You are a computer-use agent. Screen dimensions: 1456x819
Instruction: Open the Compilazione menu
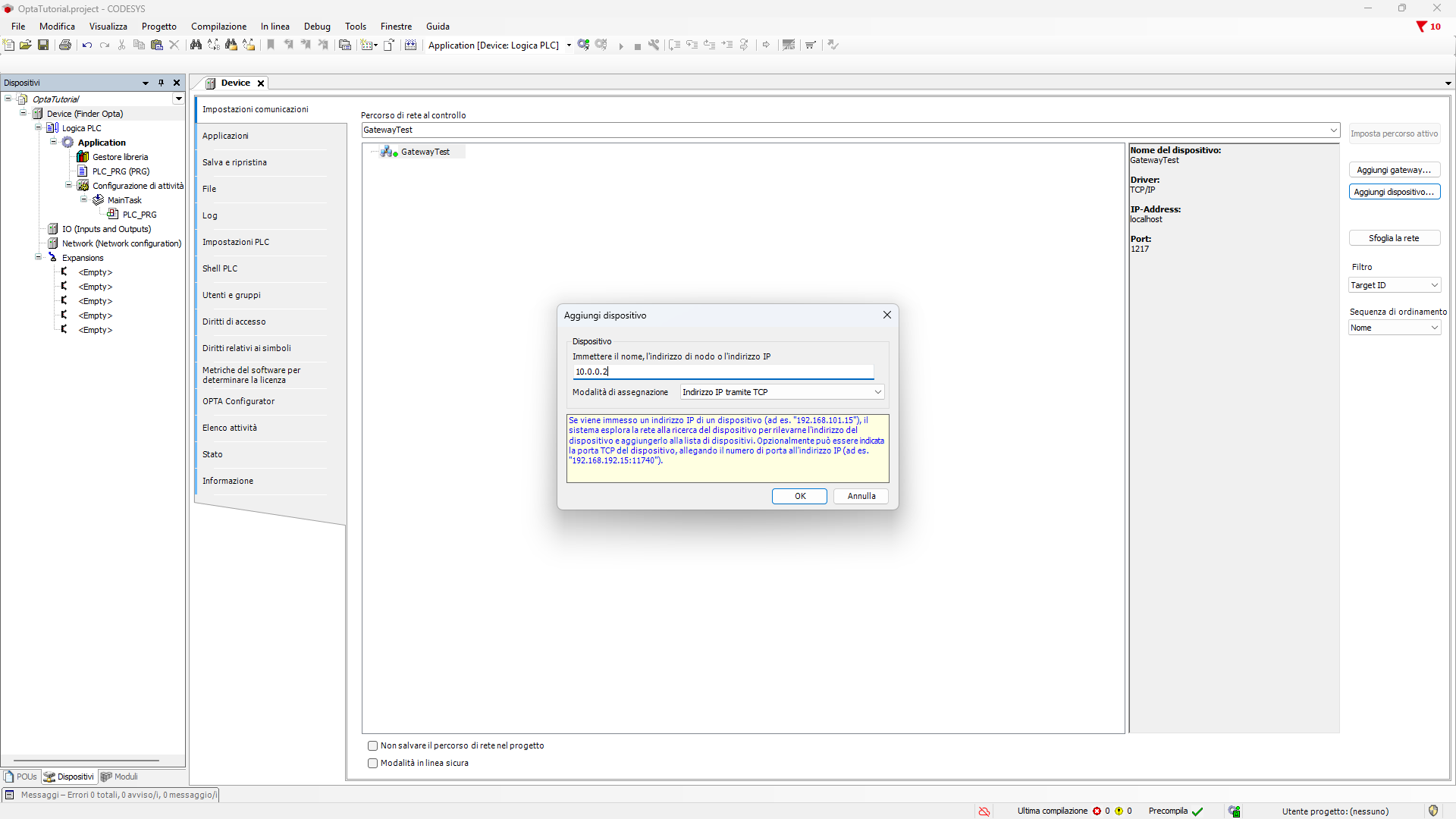[x=218, y=27]
